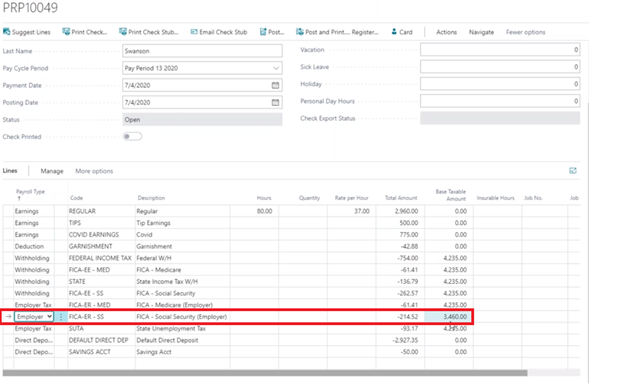Expand the Lines part with the pop-out icon
The width and height of the screenshot is (623, 384).
pos(573,171)
